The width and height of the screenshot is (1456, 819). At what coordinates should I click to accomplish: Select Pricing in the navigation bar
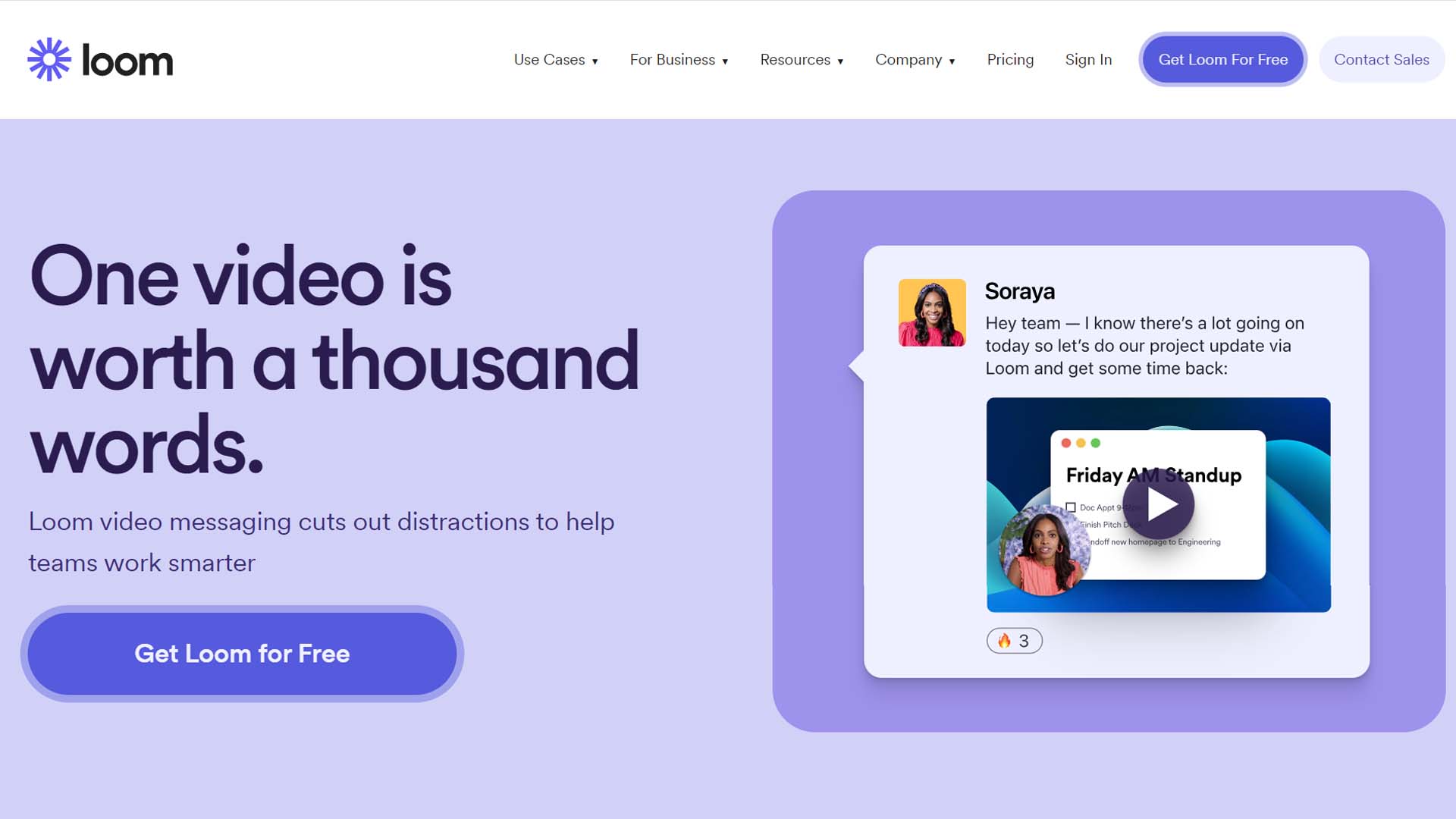coord(1010,59)
